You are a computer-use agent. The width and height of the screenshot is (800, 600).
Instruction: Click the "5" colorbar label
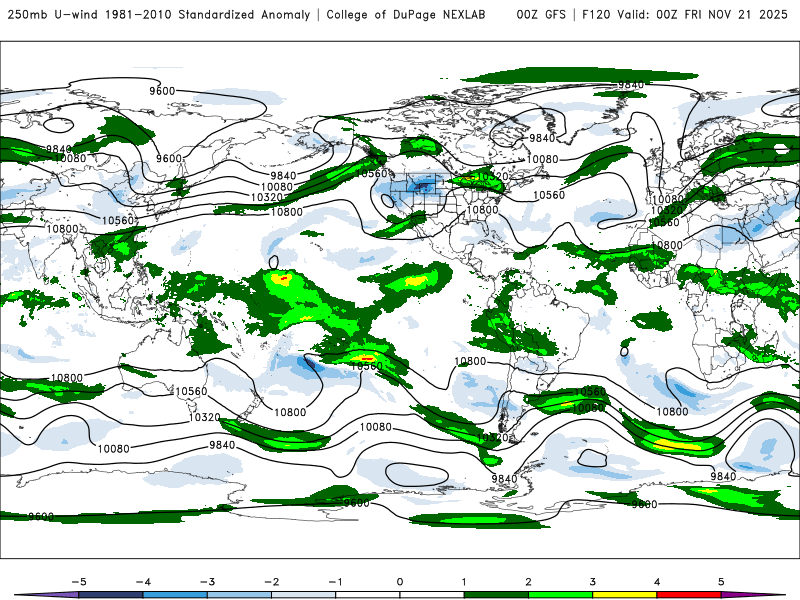(721, 582)
